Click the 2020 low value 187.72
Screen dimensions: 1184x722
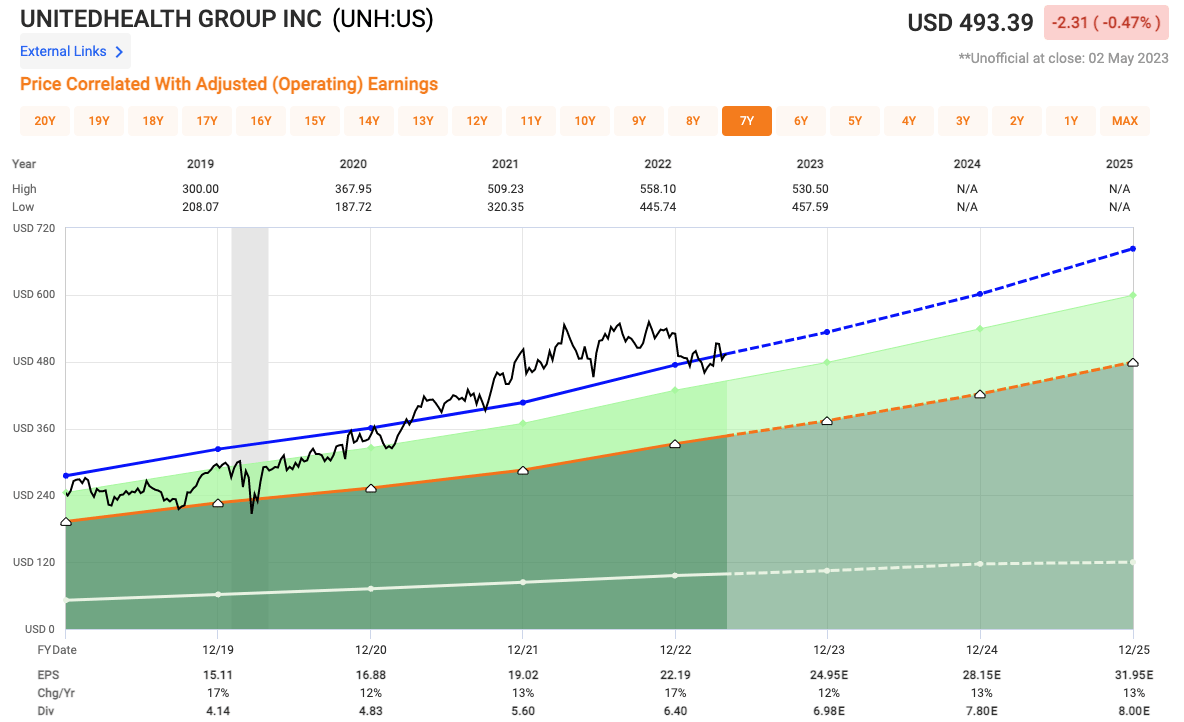coord(353,207)
